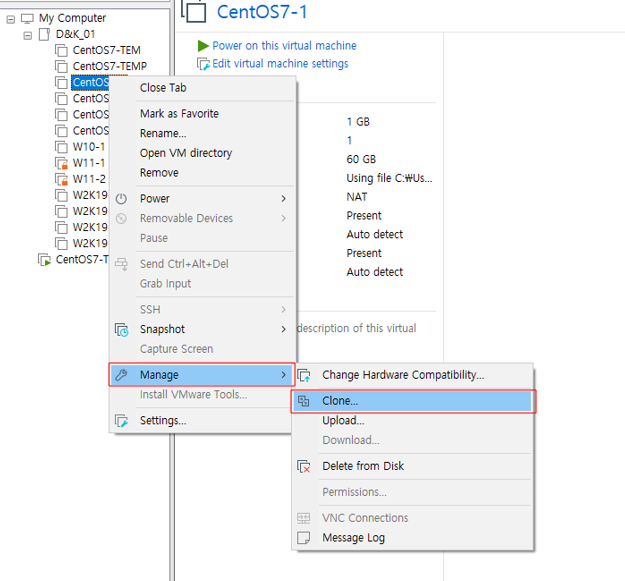
Task: Click the Snapshot clock icon in context menu
Action: tap(122, 330)
